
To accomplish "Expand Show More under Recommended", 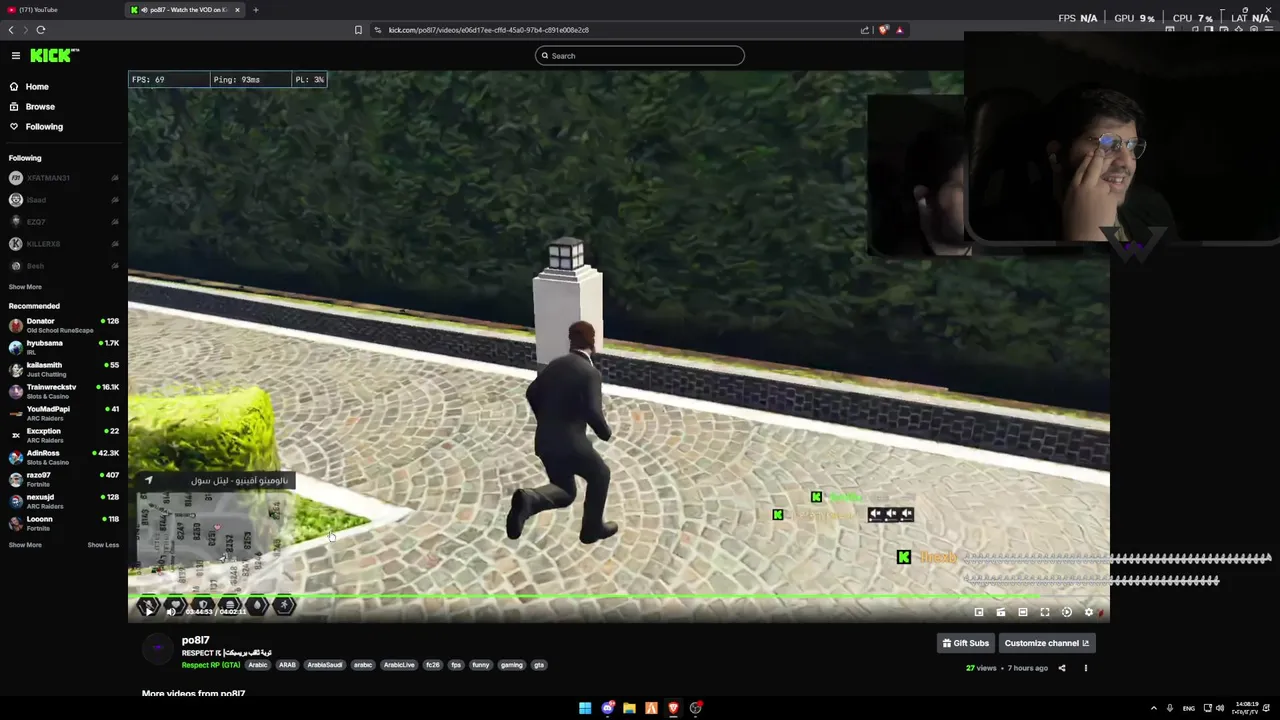I will click(x=25, y=545).
